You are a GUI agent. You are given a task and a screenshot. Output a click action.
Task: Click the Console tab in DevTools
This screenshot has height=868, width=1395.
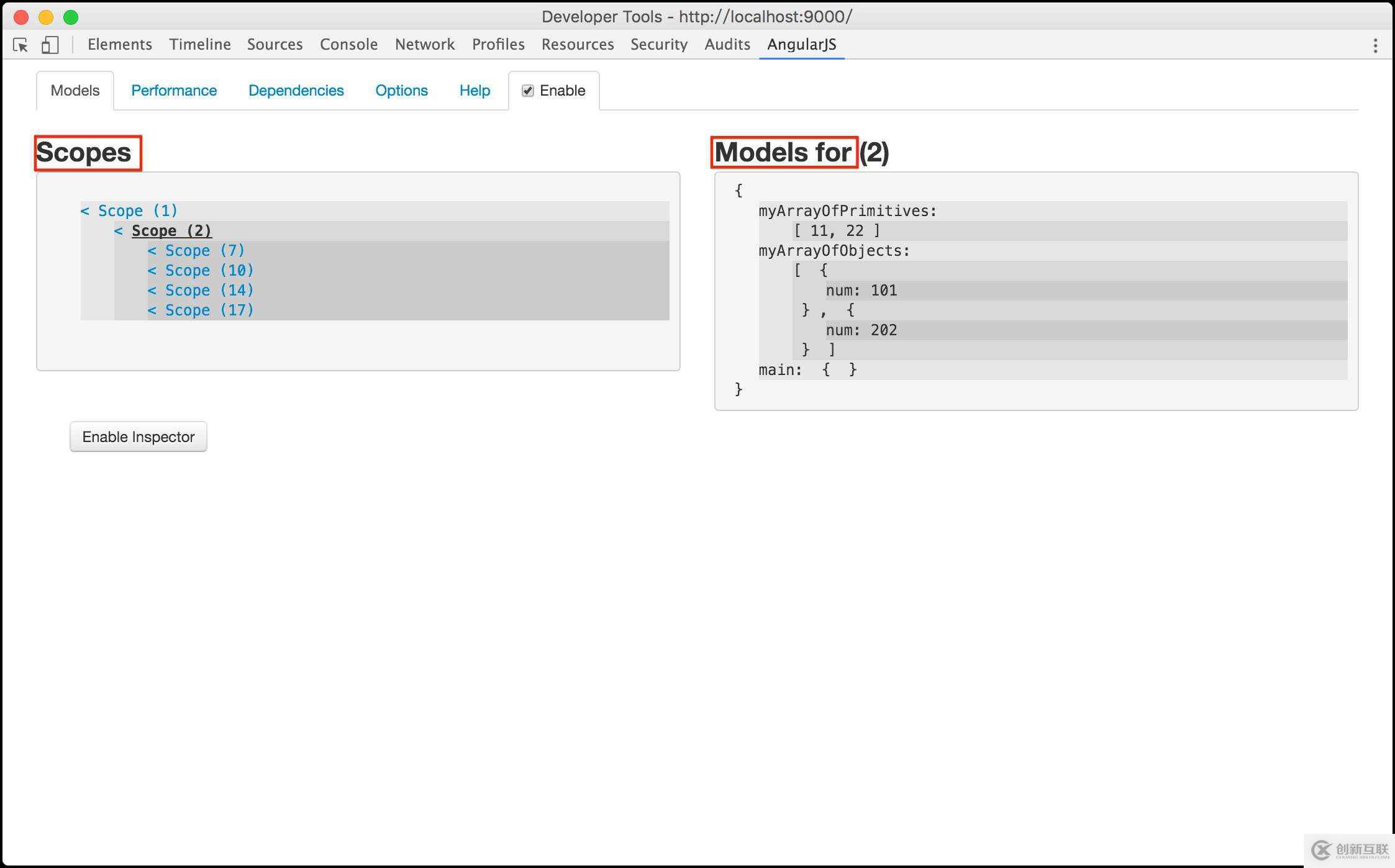coord(347,44)
